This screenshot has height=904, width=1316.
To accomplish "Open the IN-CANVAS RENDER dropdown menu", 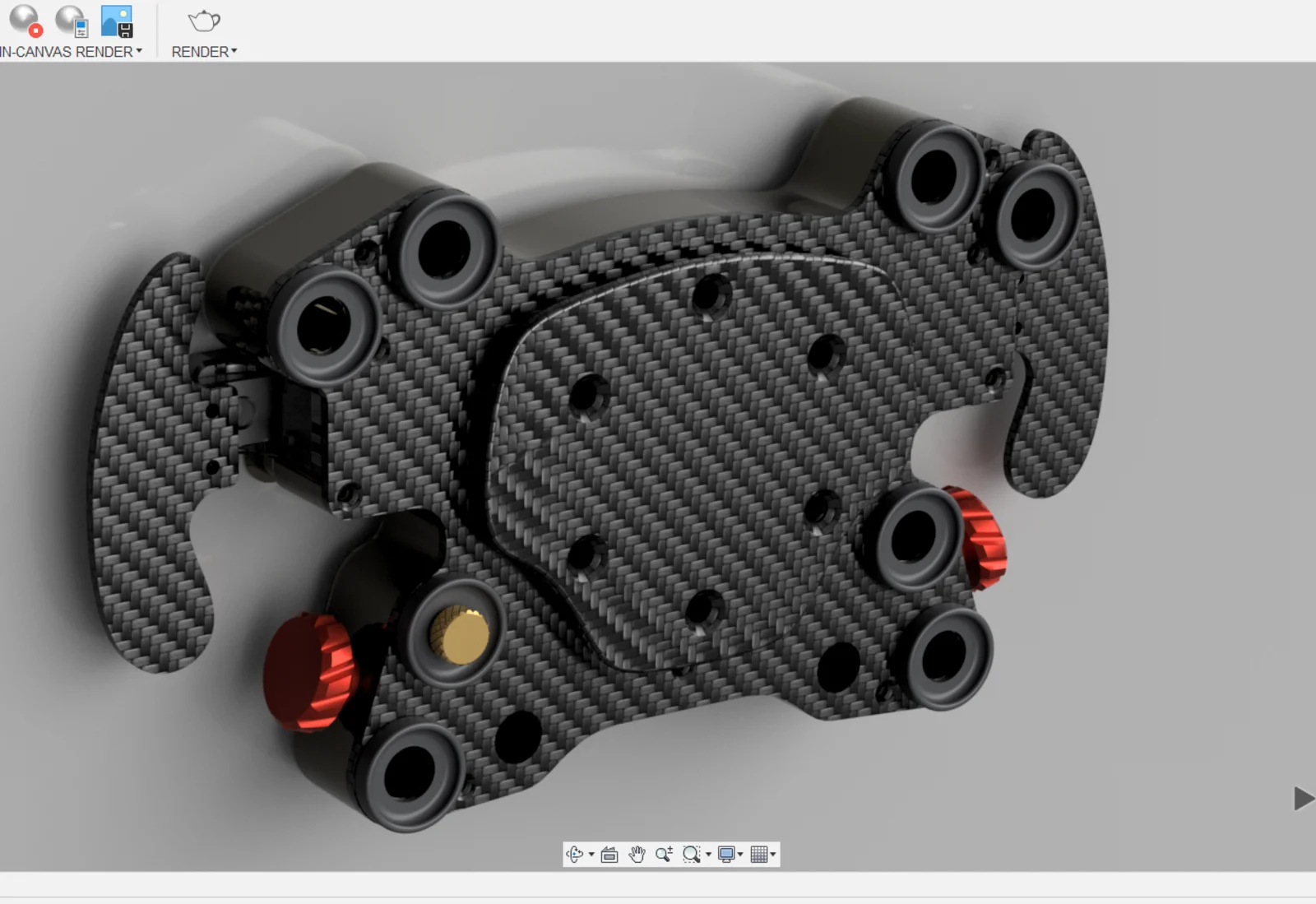I will coord(71,51).
